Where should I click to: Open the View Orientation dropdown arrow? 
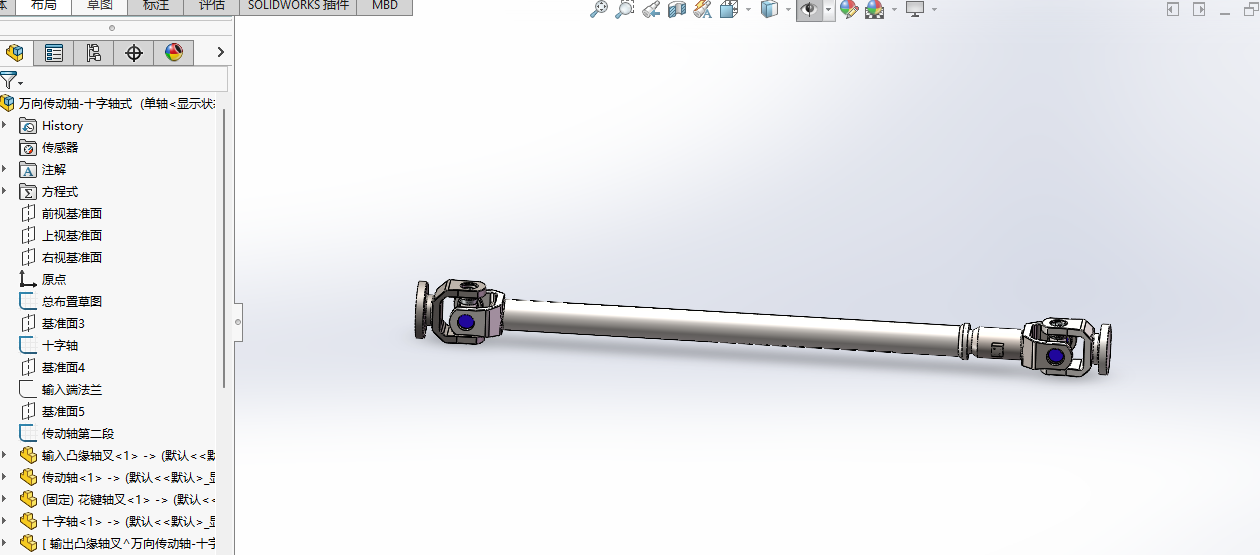(x=748, y=10)
